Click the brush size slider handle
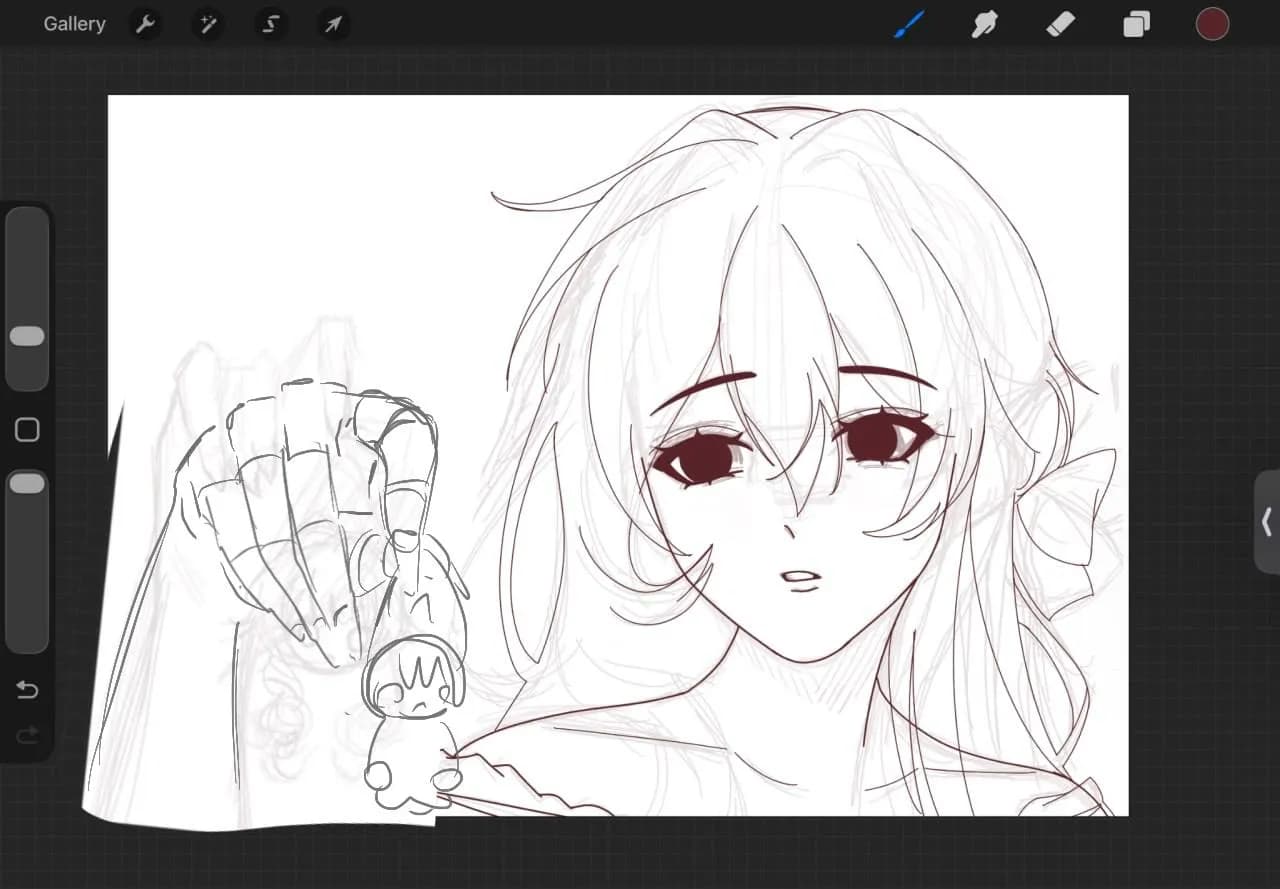 coord(27,336)
